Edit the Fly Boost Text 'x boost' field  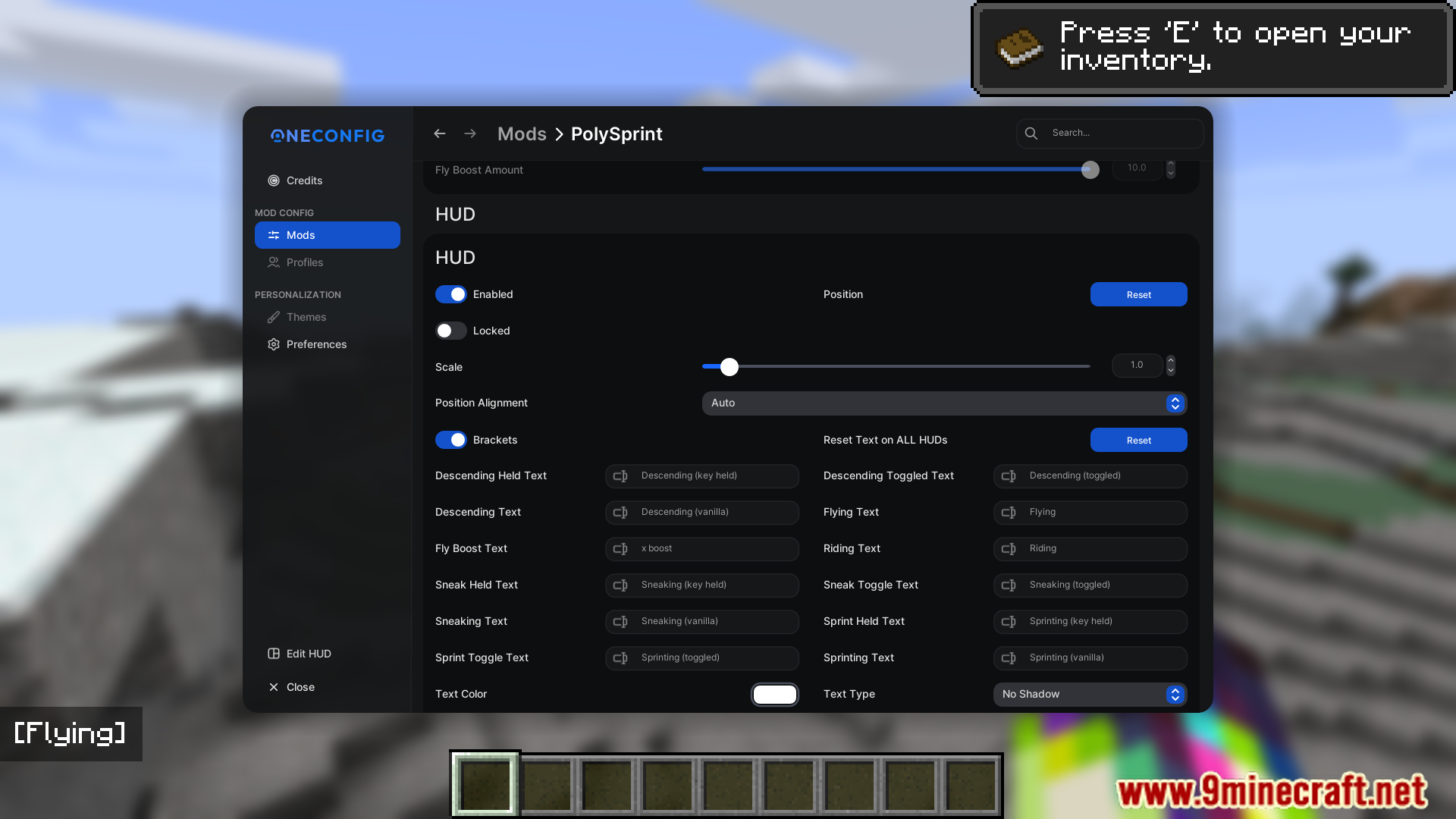tap(701, 549)
